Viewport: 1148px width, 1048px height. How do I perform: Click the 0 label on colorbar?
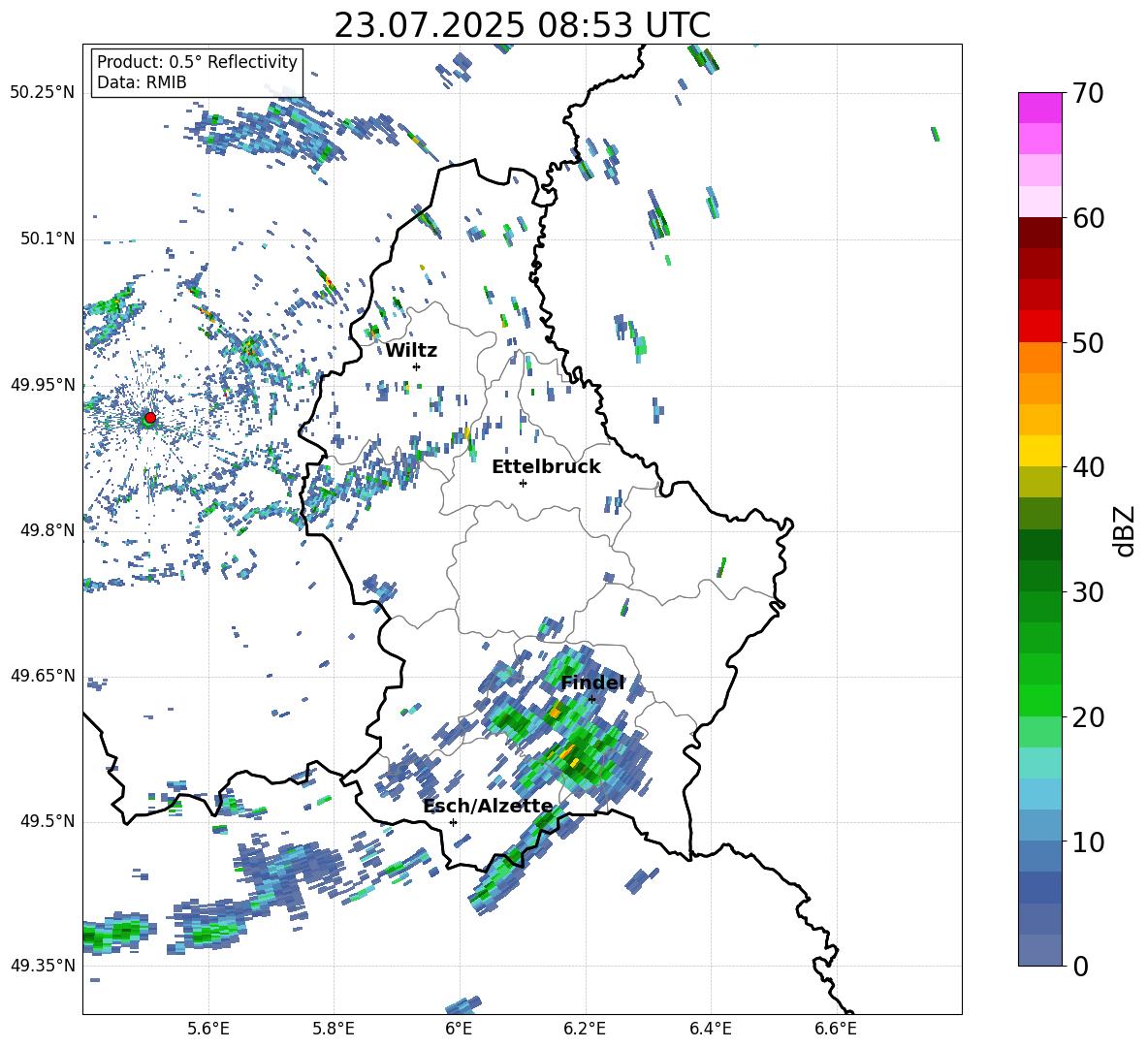(1080, 966)
